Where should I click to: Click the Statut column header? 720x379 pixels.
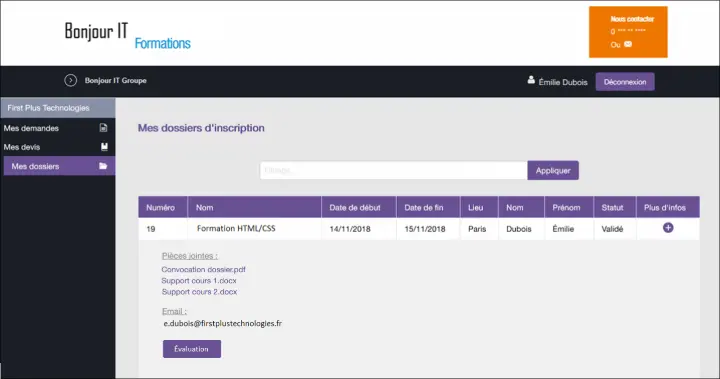point(615,207)
